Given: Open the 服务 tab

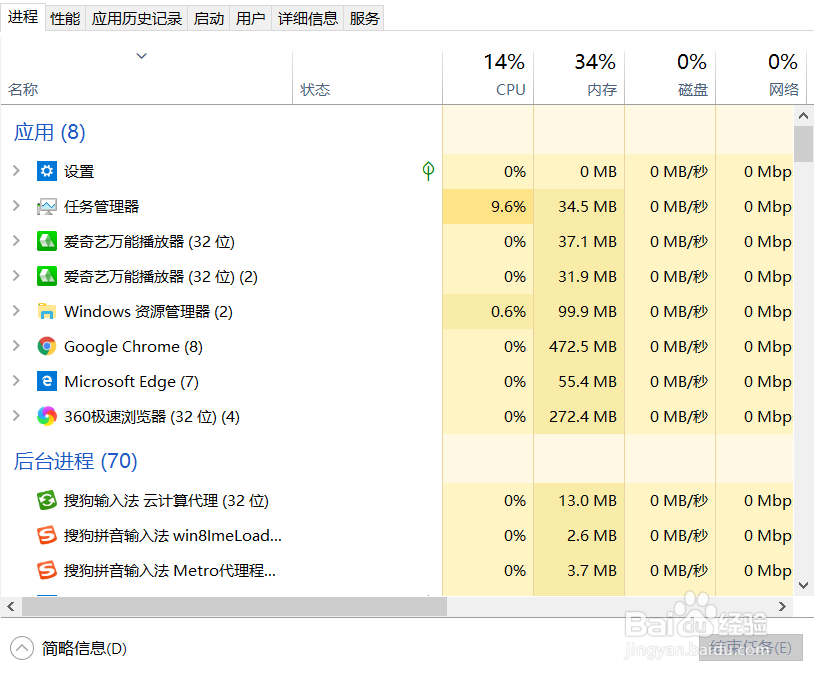Looking at the screenshot, I should pyautogui.click(x=364, y=19).
